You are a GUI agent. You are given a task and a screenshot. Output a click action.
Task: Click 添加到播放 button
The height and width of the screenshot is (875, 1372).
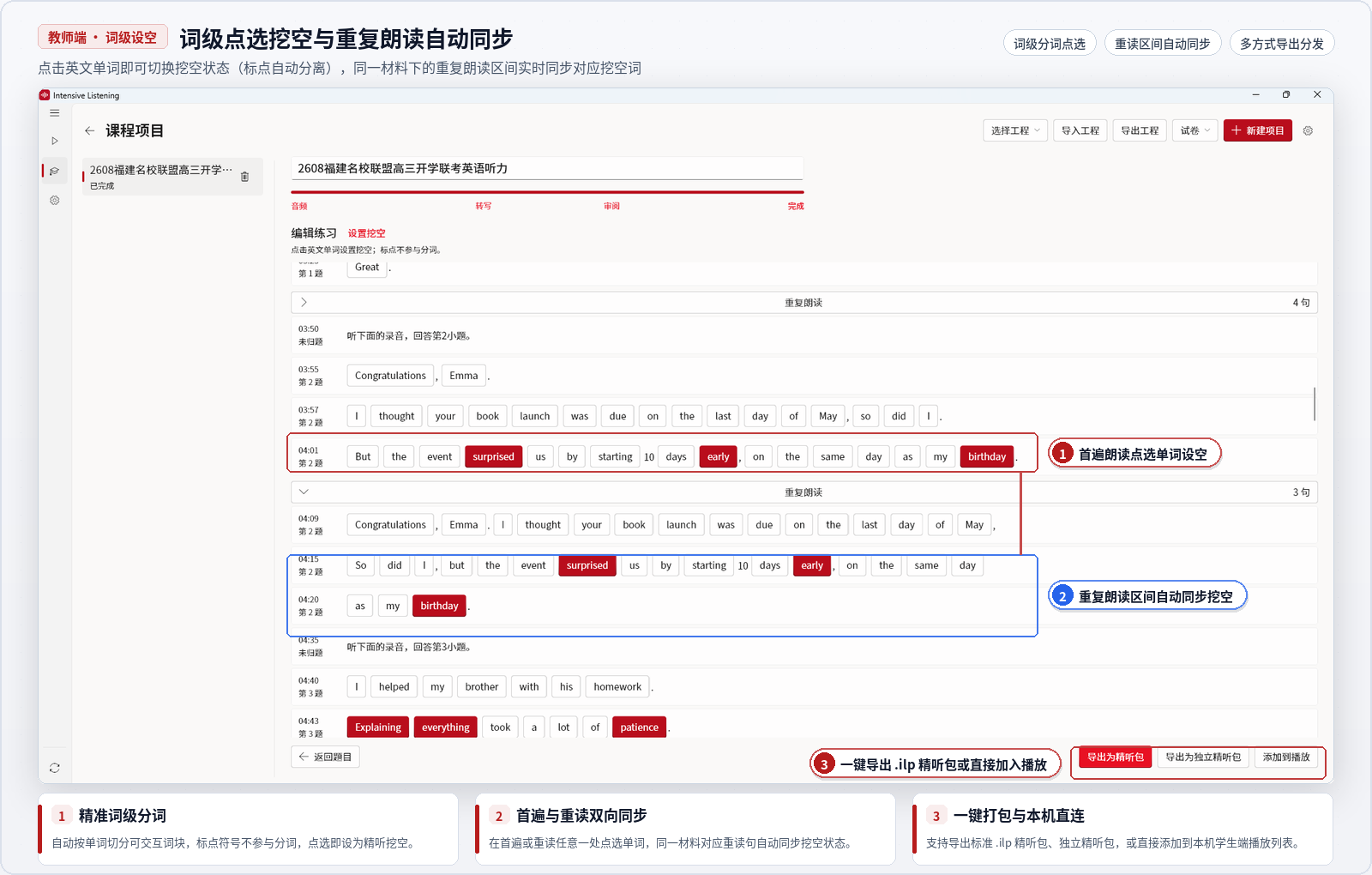click(x=1286, y=757)
